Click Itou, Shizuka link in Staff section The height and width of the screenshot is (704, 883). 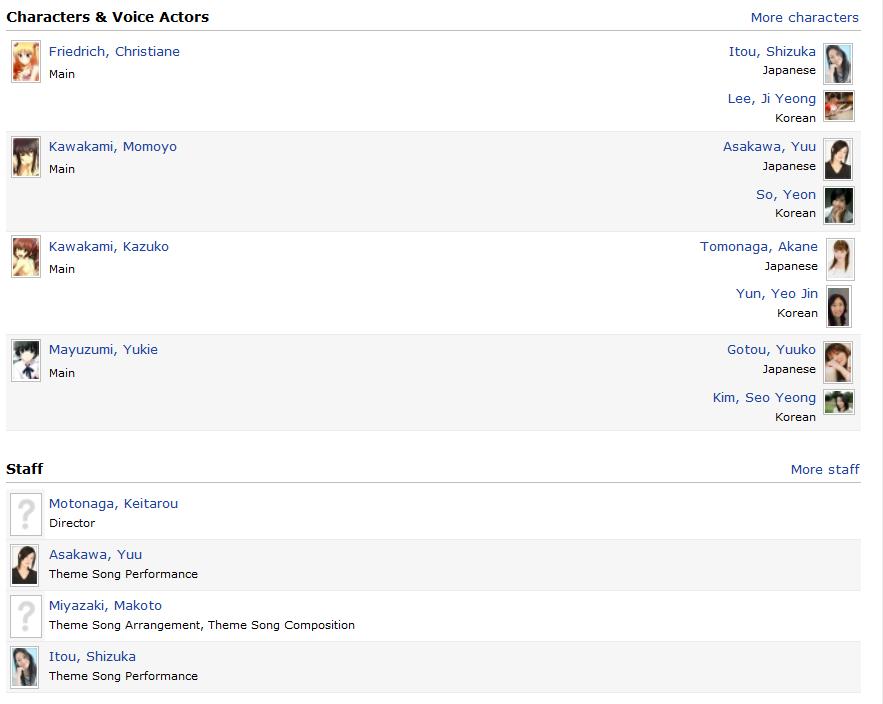click(92, 657)
